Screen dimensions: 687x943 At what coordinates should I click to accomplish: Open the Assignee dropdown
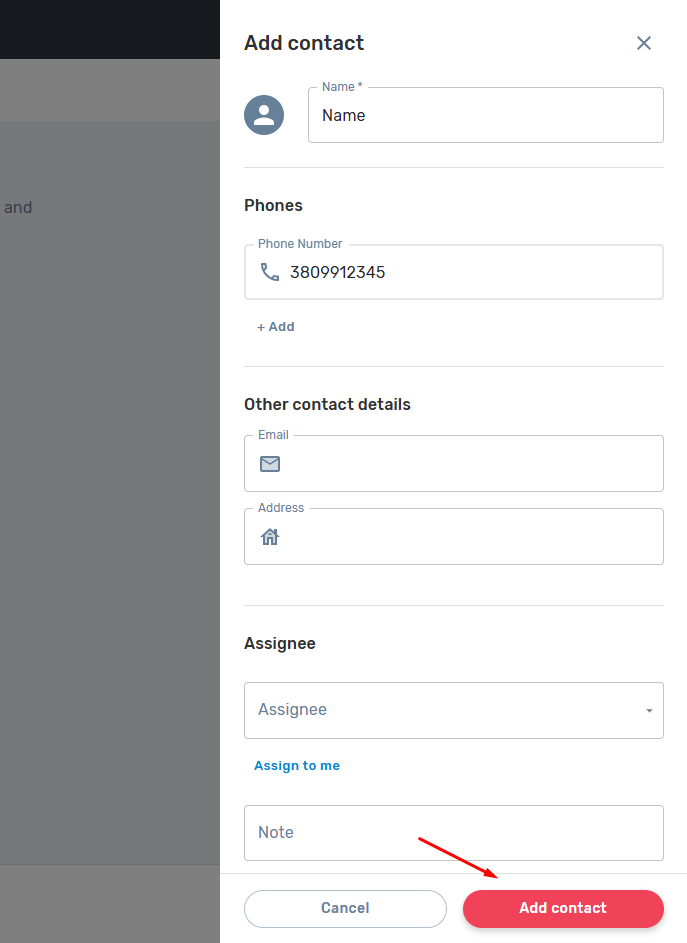click(440, 710)
